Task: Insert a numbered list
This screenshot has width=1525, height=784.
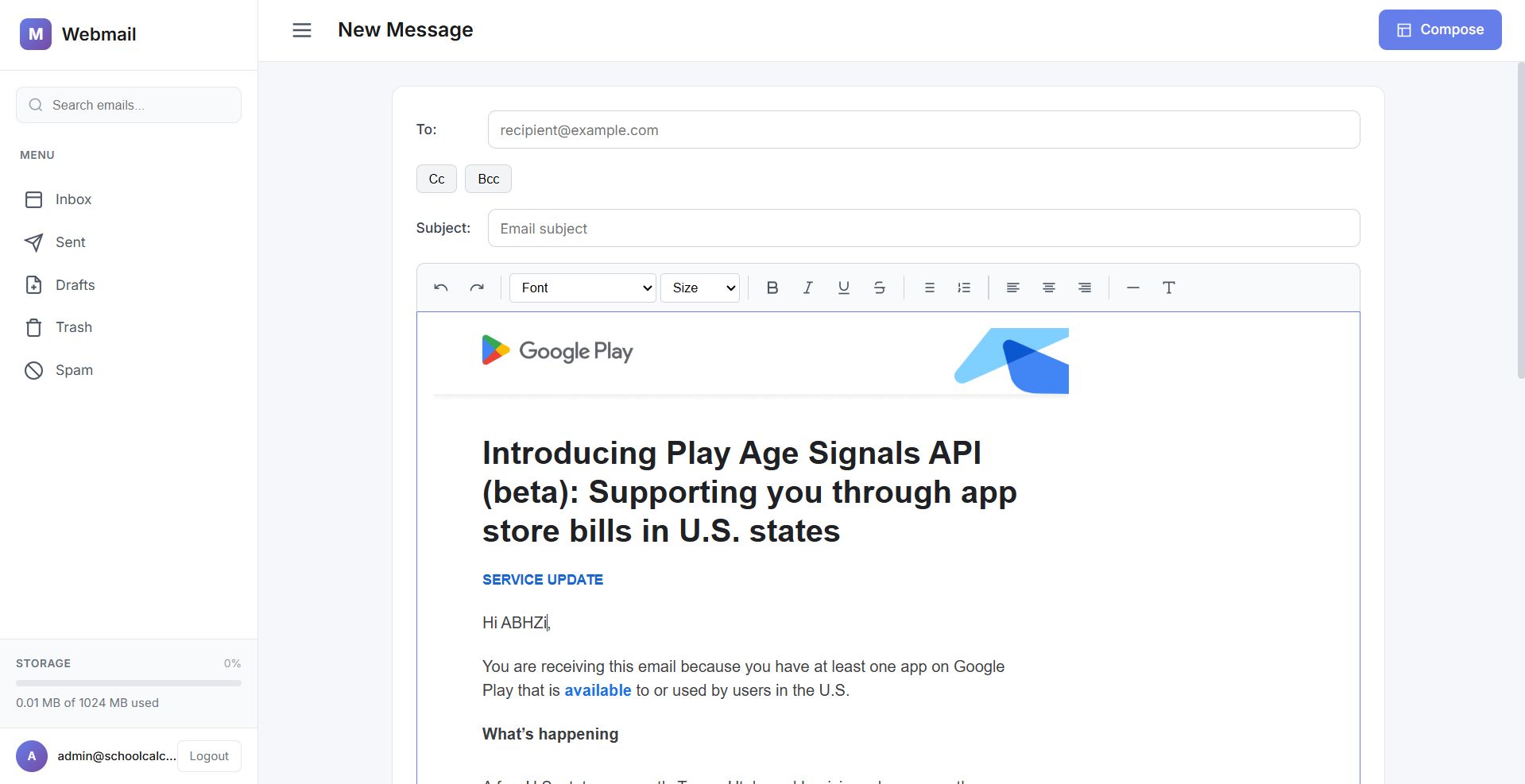Action: pos(964,288)
